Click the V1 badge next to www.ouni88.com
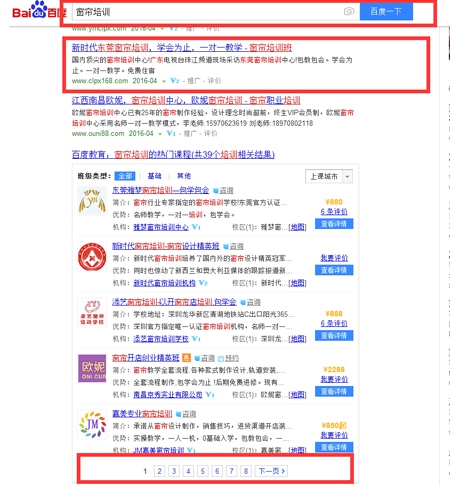The image size is (450, 486). pyautogui.click(x=171, y=133)
